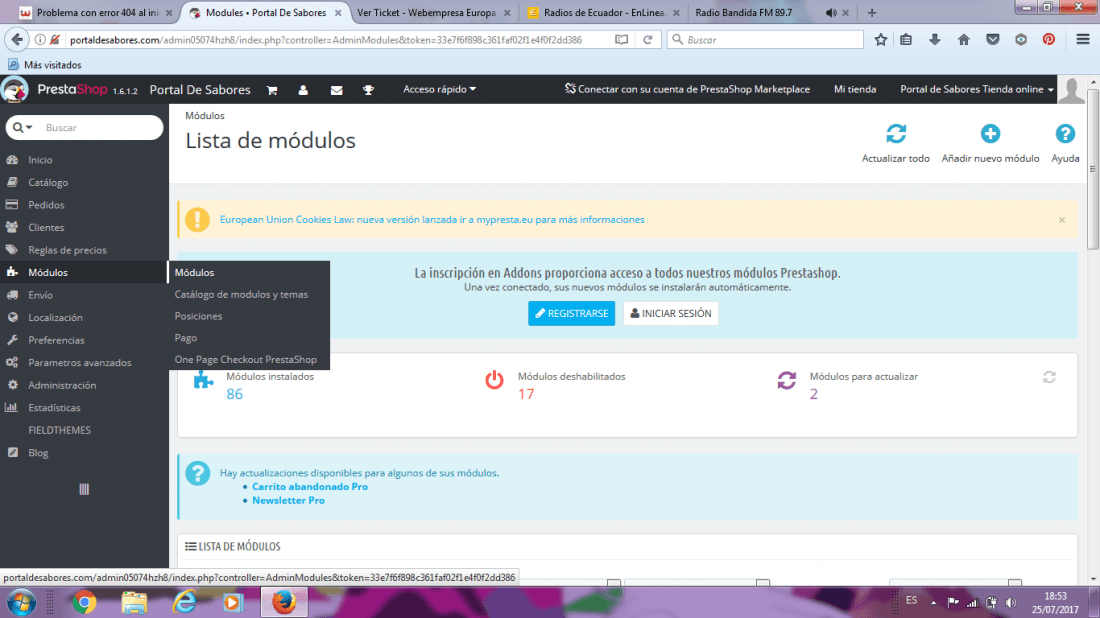Viewport: 1100px width, 618px height.
Task: Open the Newsletter Pro update link
Action: (x=288, y=500)
